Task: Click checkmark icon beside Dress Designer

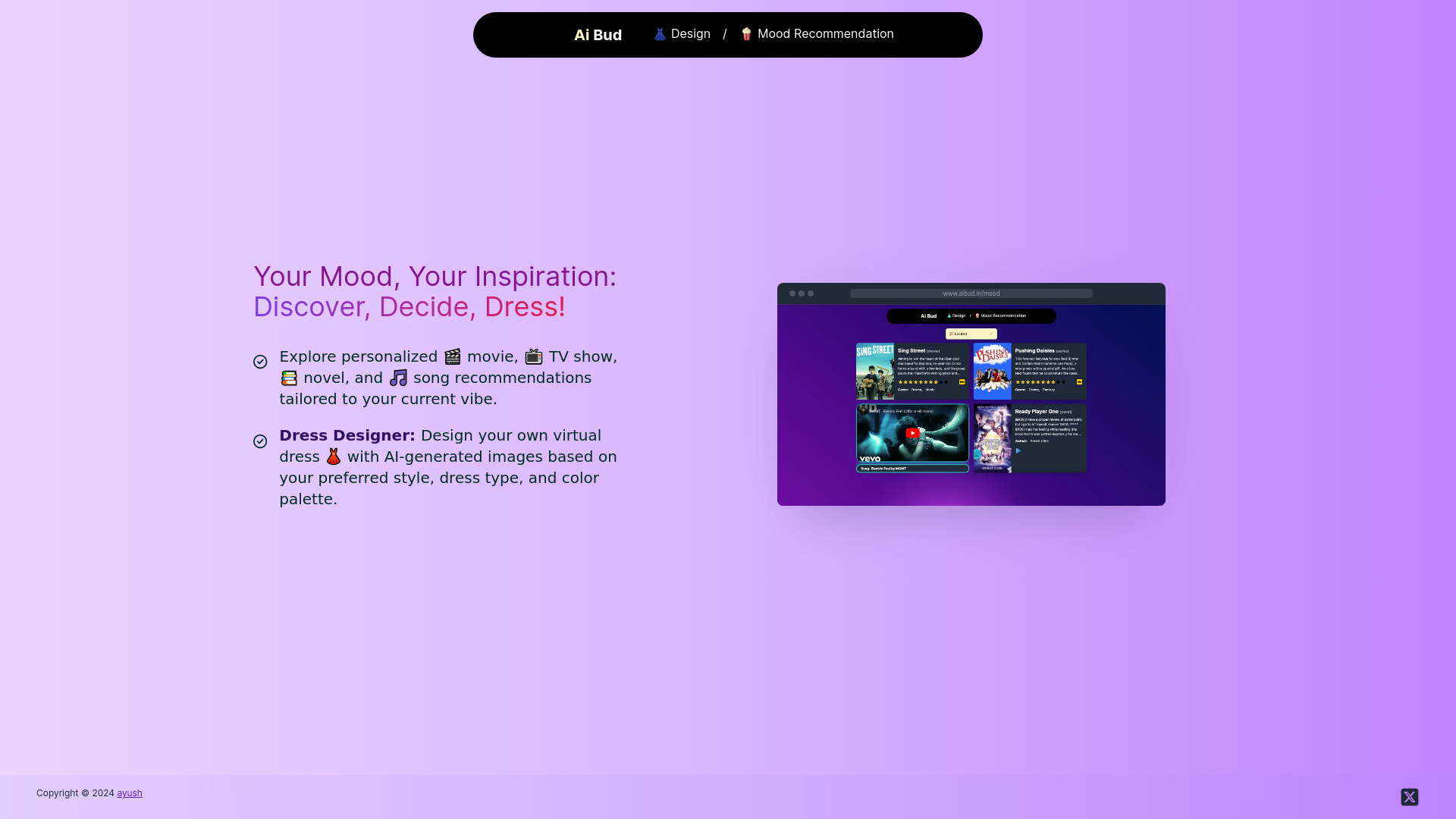Action: [x=260, y=441]
